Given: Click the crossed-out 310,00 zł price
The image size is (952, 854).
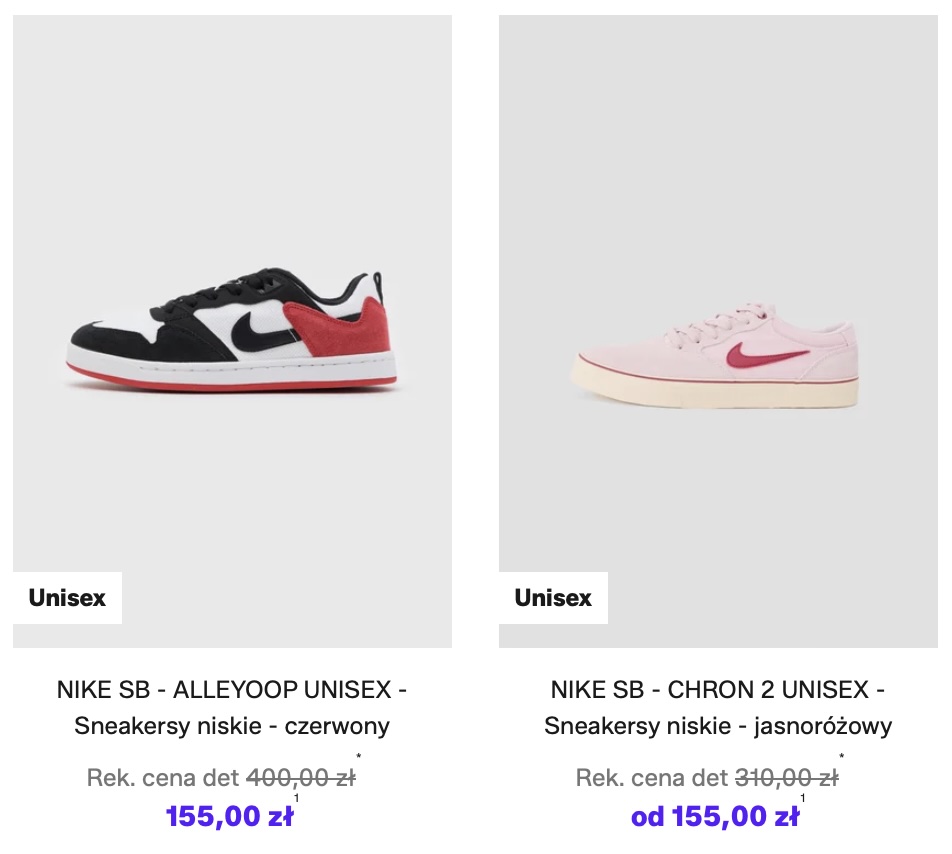Looking at the screenshot, I should click(x=786, y=778).
